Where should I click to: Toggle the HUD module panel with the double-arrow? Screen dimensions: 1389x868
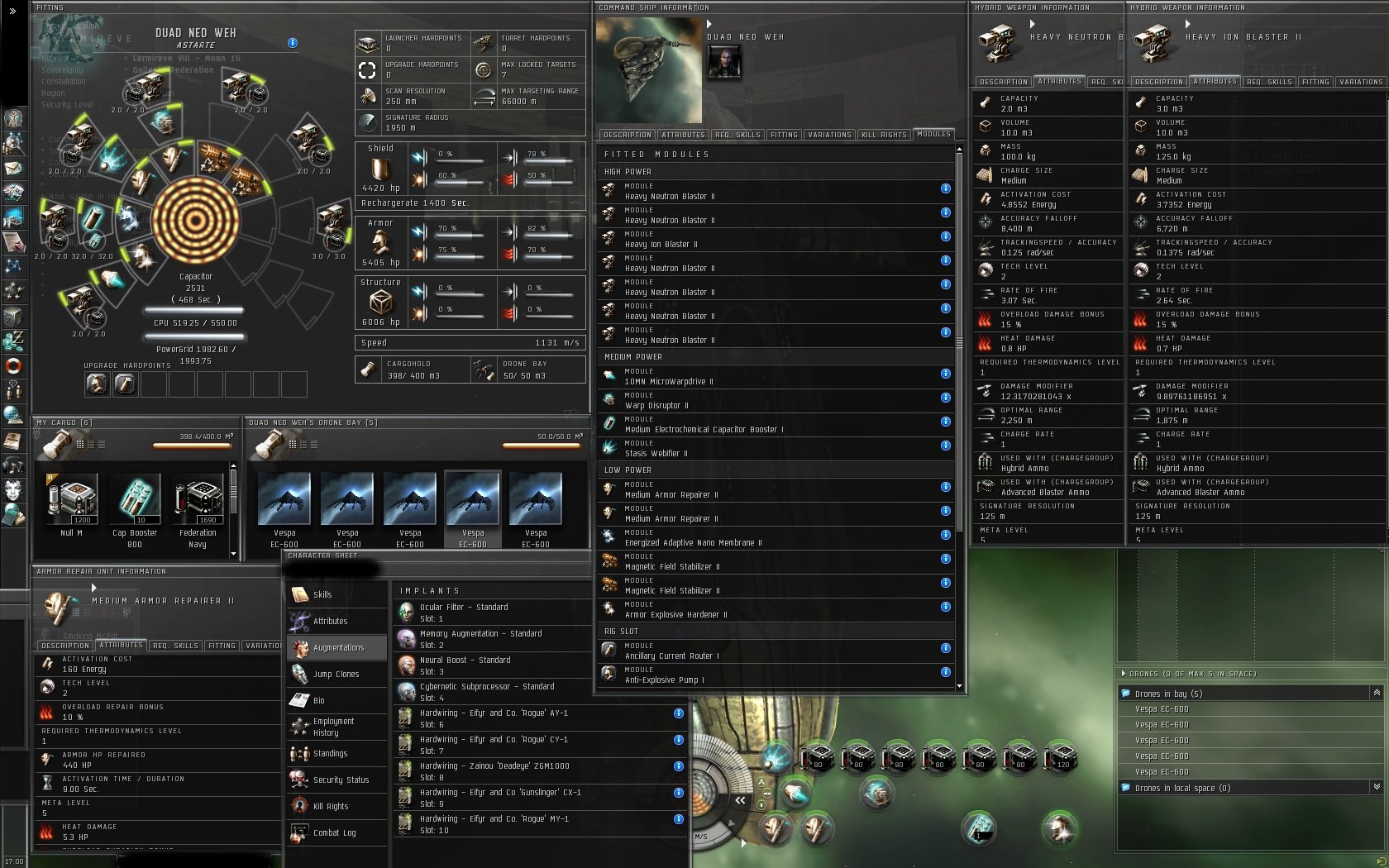740,800
